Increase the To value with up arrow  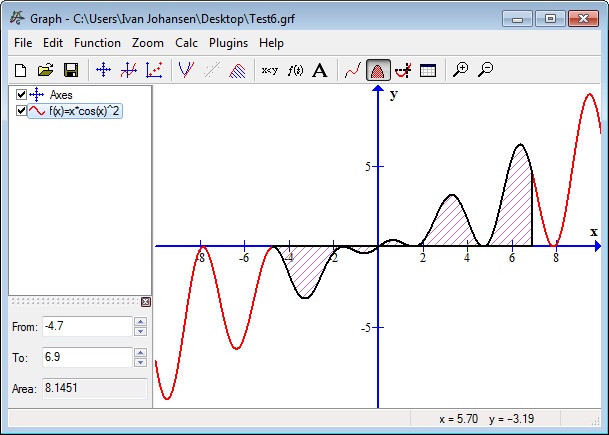140,353
